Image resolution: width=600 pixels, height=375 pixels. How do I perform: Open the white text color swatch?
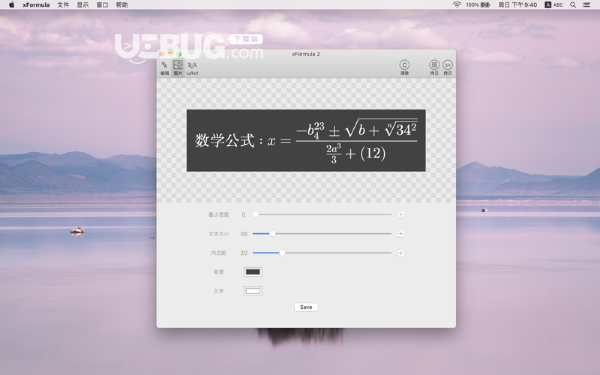[x=253, y=291]
